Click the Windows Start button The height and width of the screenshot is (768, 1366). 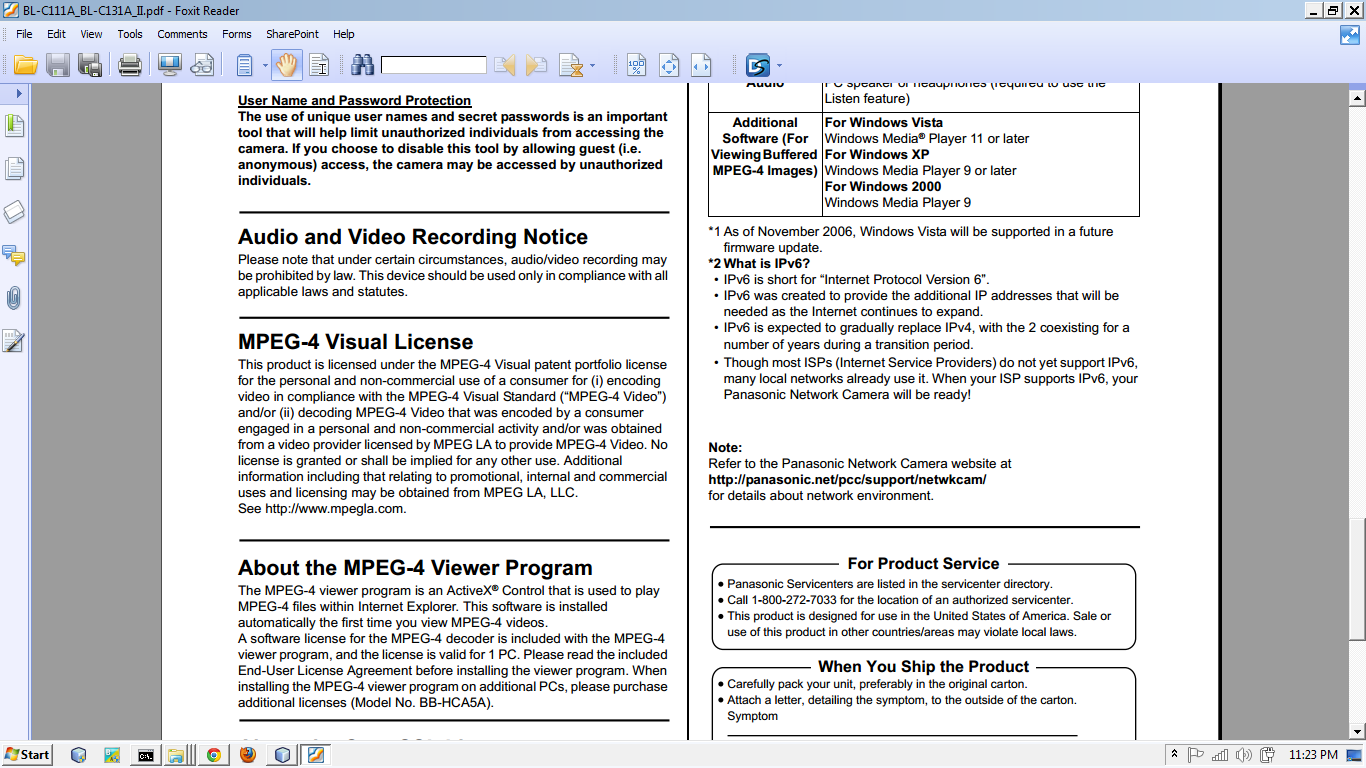(27, 755)
